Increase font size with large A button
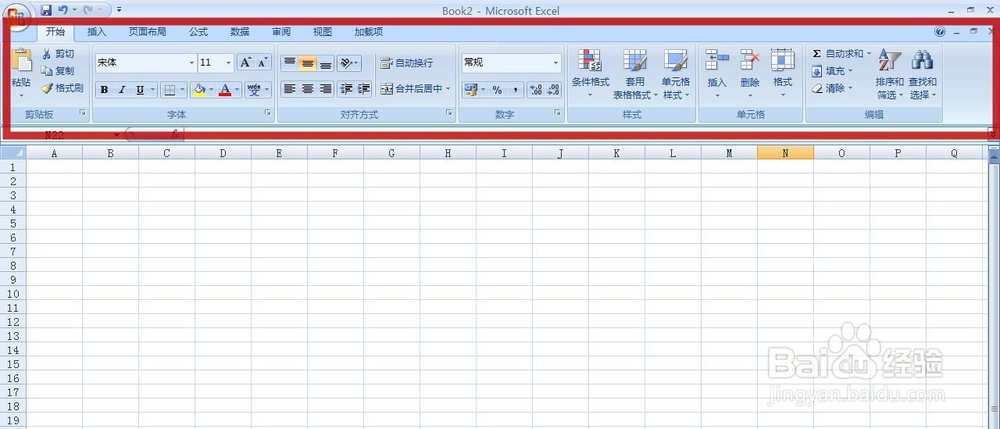1000x429 pixels. pyautogui.click(x=246, y=62)
